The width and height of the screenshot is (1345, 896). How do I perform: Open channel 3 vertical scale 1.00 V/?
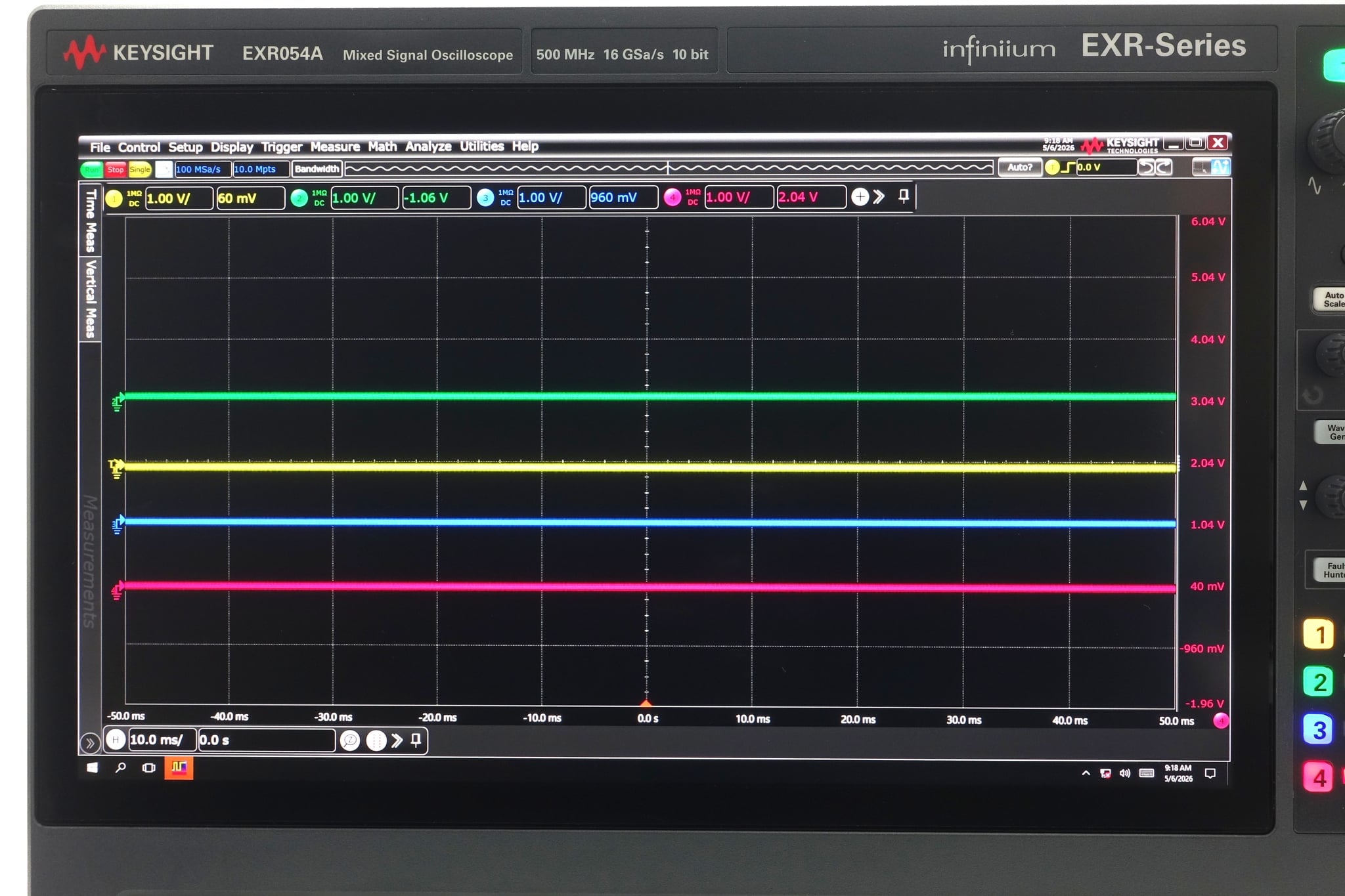[552, 197]
